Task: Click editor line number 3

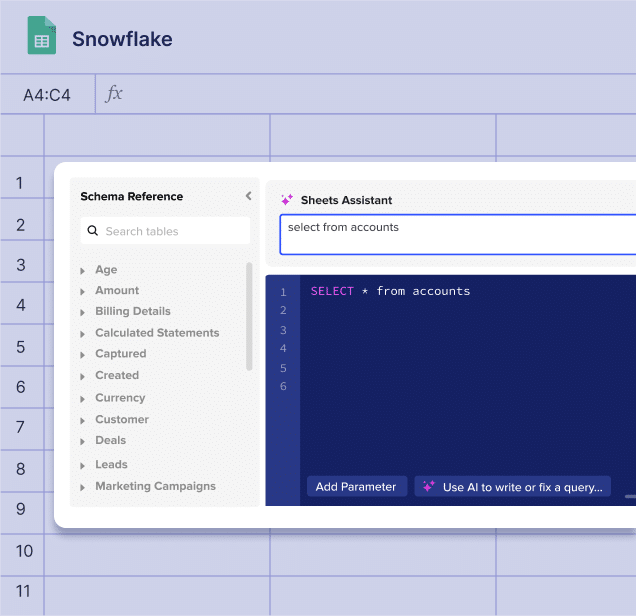Action: pyautogui.click(x=283, y=330)
